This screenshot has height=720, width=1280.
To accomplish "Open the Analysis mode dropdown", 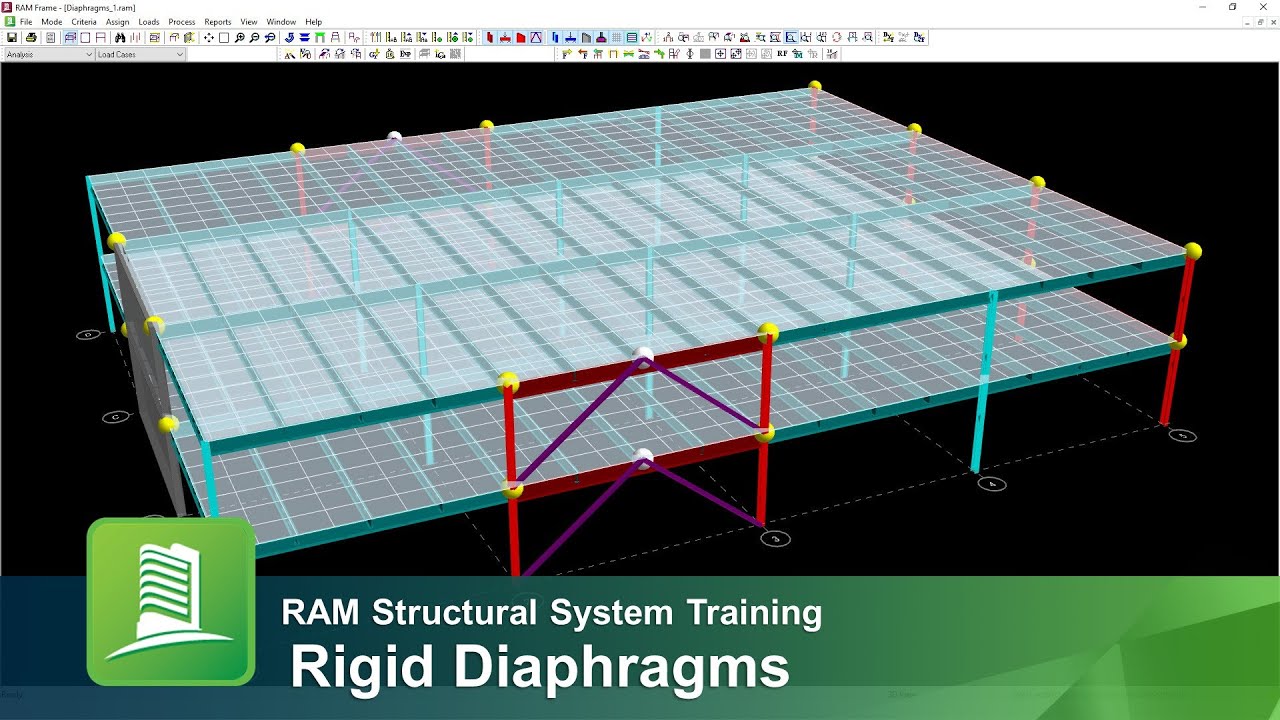I will click(48, 54).
